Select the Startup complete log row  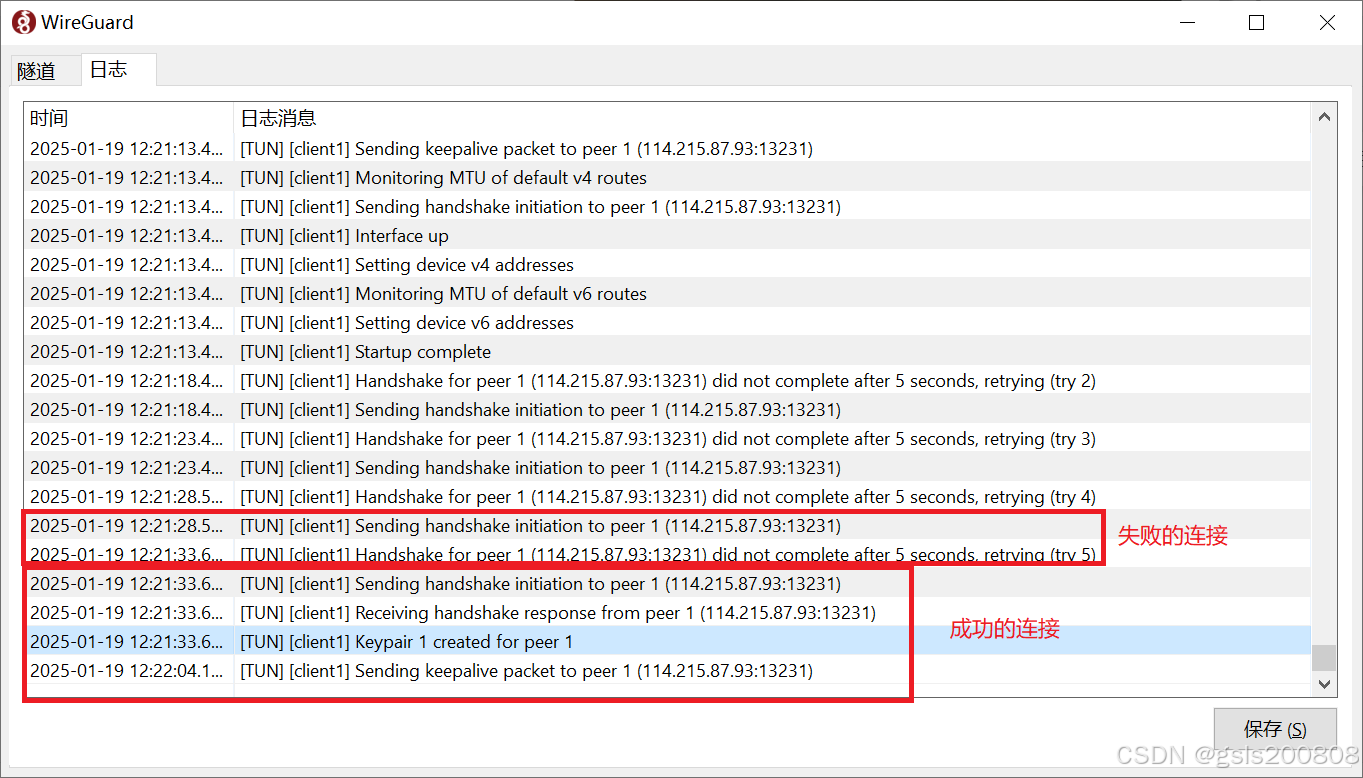(667, 352)
